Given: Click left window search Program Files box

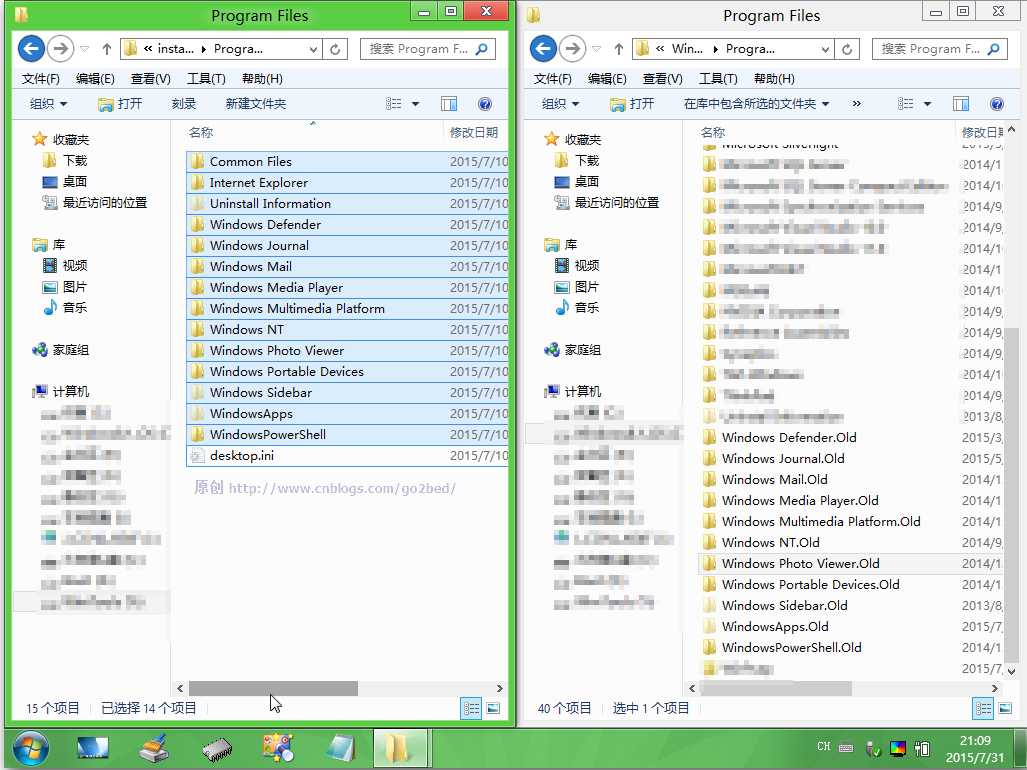Looking at the screenshot, I should click(x=428, y=49).
